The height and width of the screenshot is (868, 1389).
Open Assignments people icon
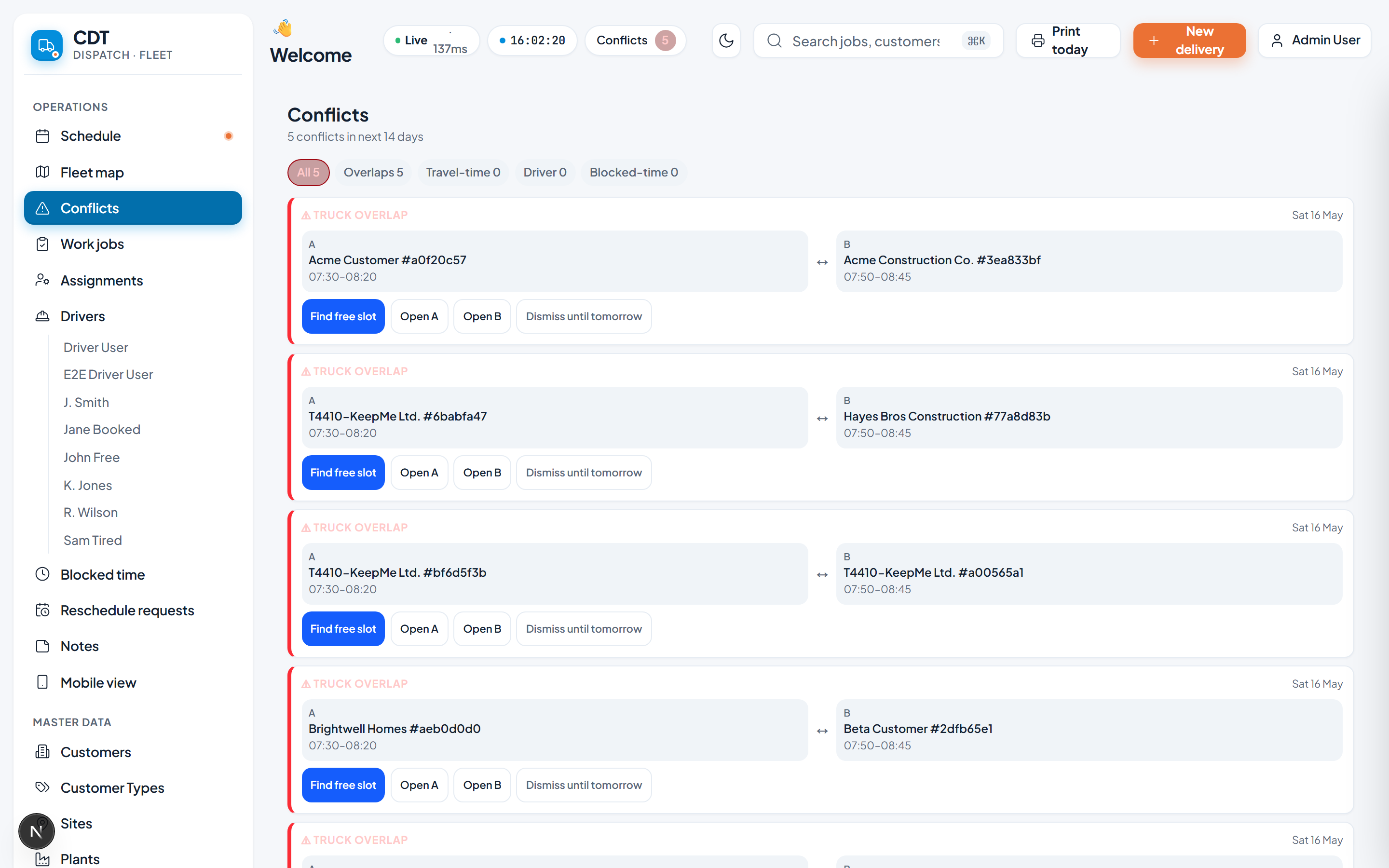42,280
